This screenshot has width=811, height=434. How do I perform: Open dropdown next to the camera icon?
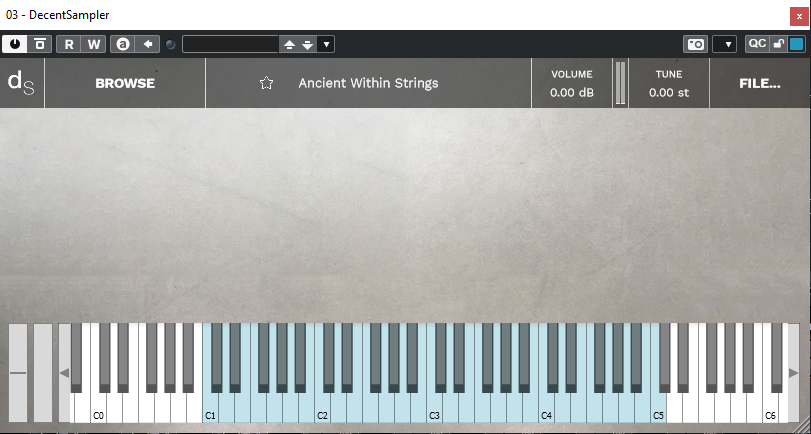click(x=724, y=44)
